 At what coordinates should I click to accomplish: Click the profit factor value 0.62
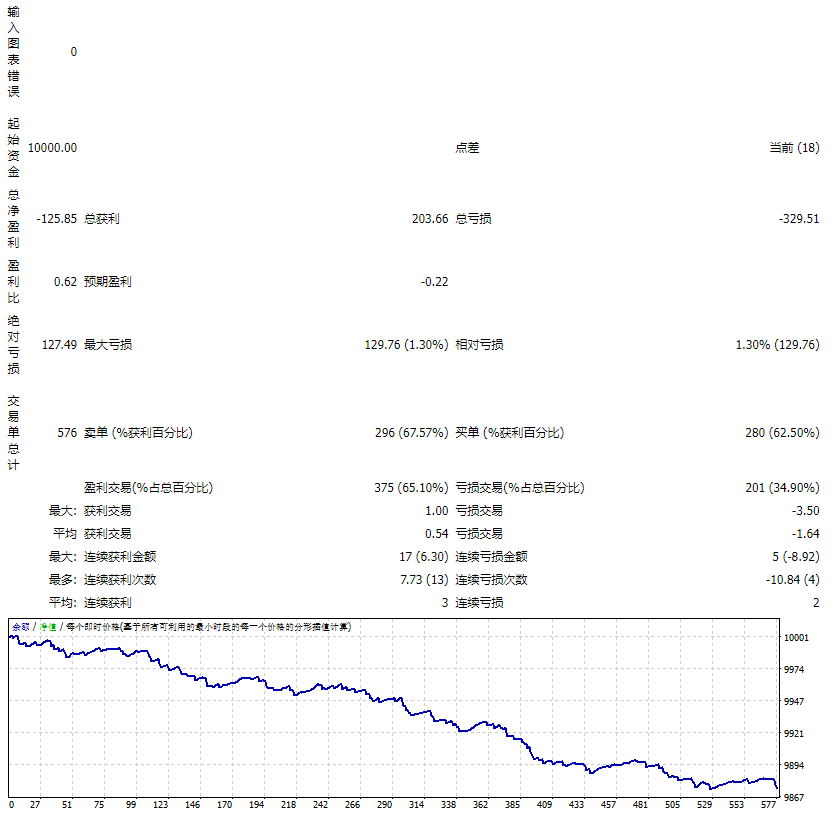(65, 282)
